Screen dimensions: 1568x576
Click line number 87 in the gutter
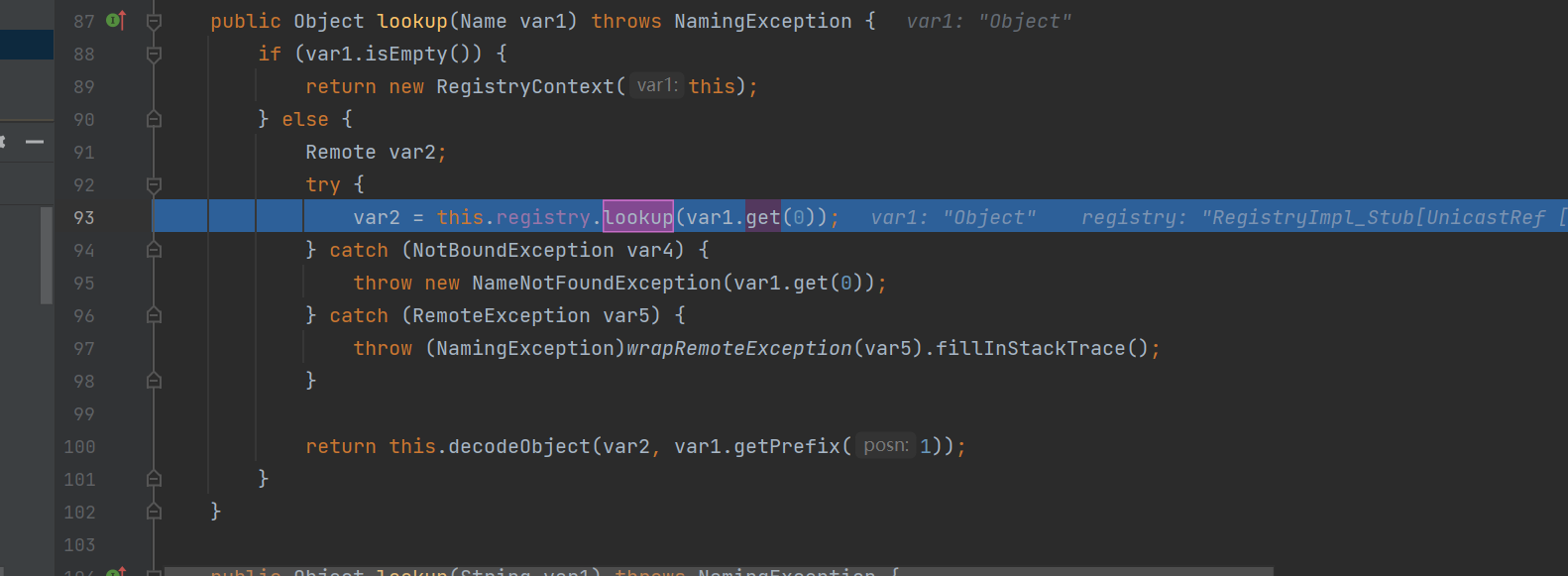click(84, 21)
